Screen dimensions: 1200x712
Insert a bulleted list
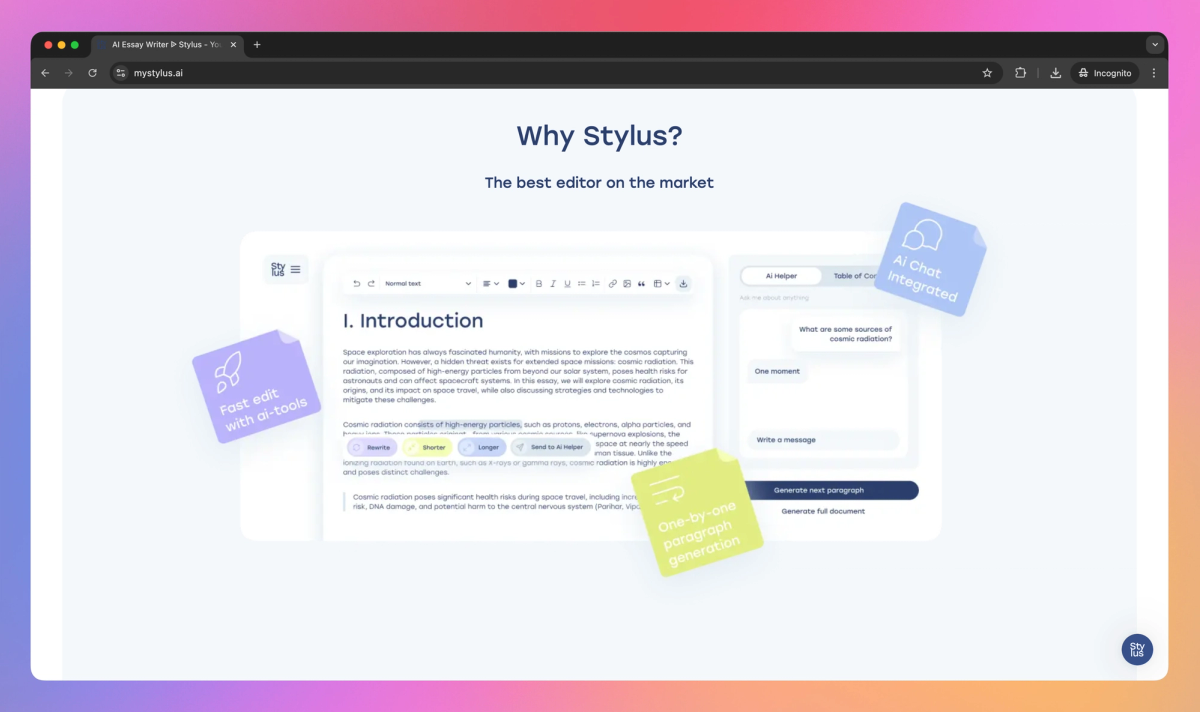coord(582,284)
